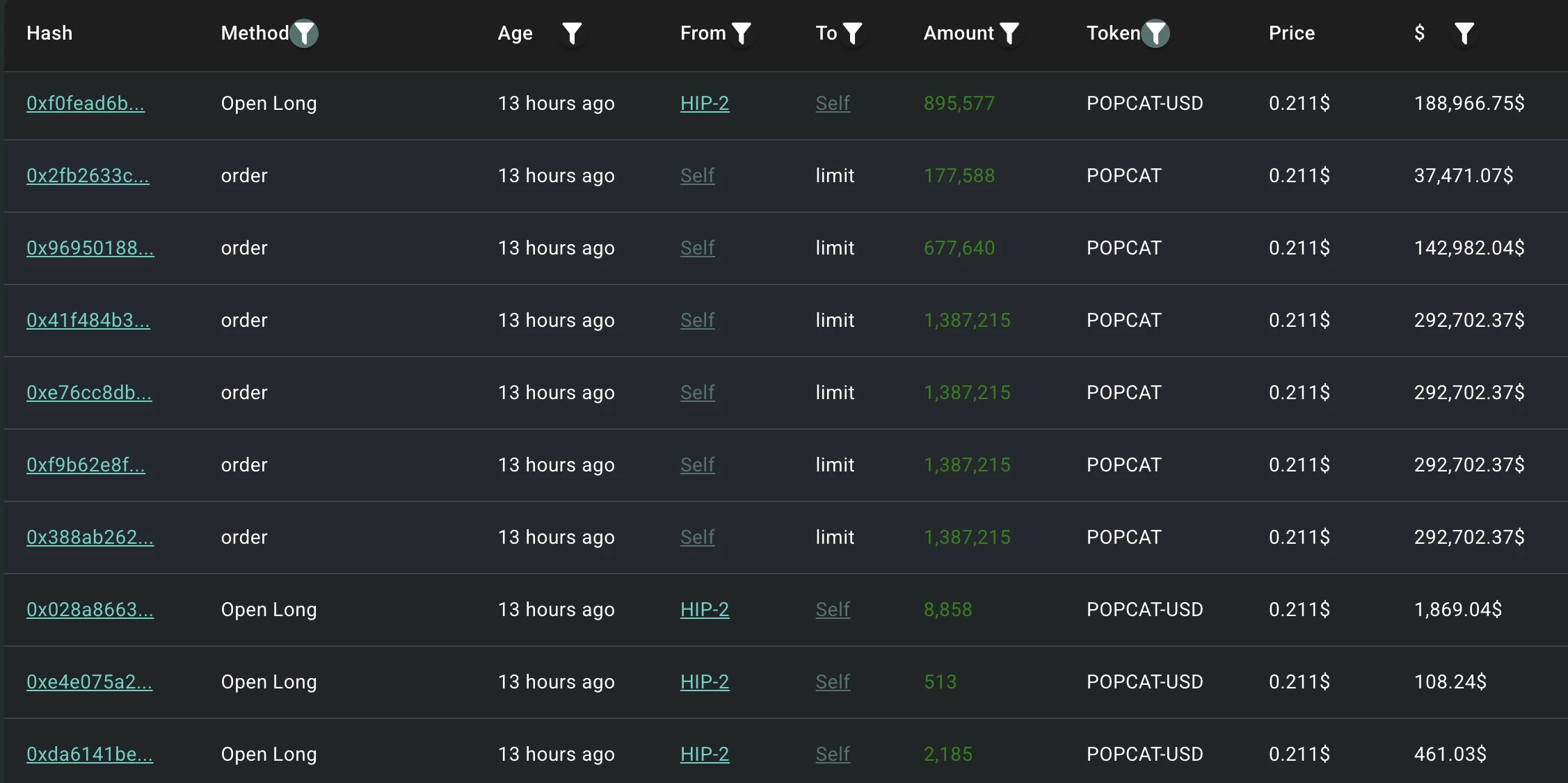Open the dollar value column filter
Screen dimensions: 1568x783
(x=1465, y=33)
